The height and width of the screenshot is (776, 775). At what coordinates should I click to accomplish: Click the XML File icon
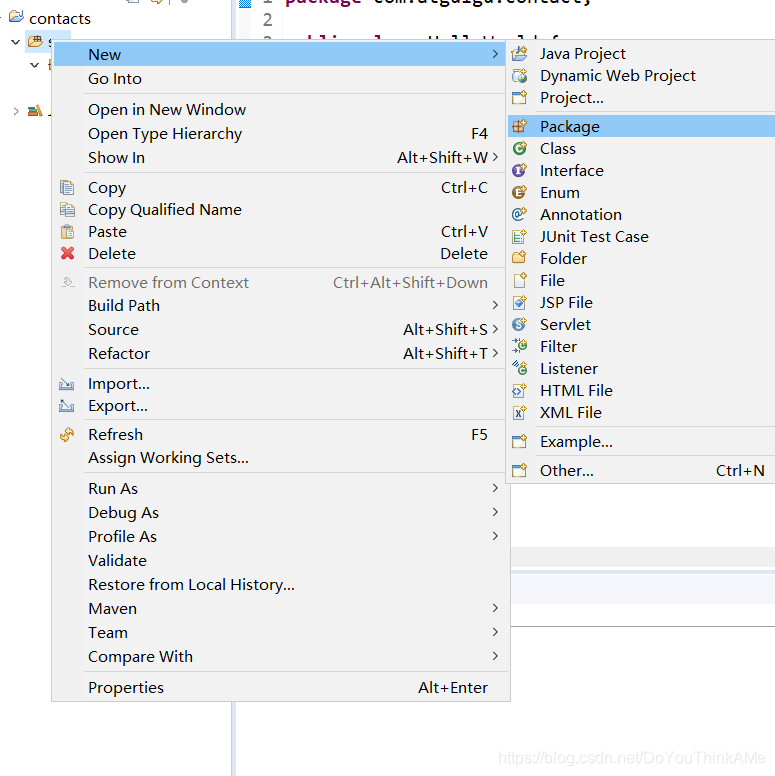pos(519,412)
